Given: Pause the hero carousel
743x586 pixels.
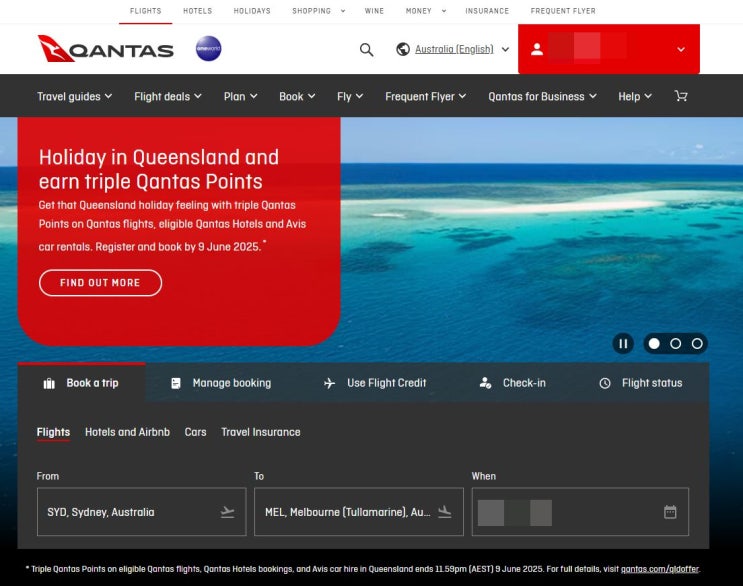Looking at the screenshot, I should pos(623,343).
